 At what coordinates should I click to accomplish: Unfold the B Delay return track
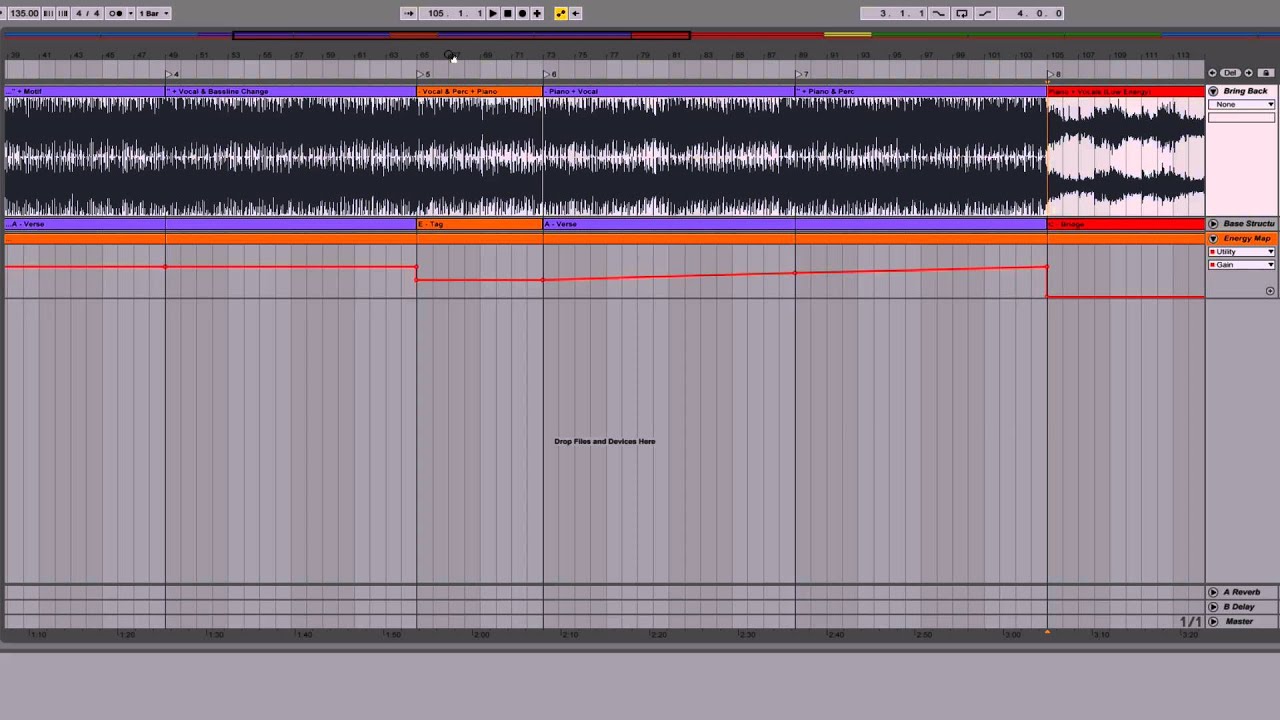click(1213, 607)
